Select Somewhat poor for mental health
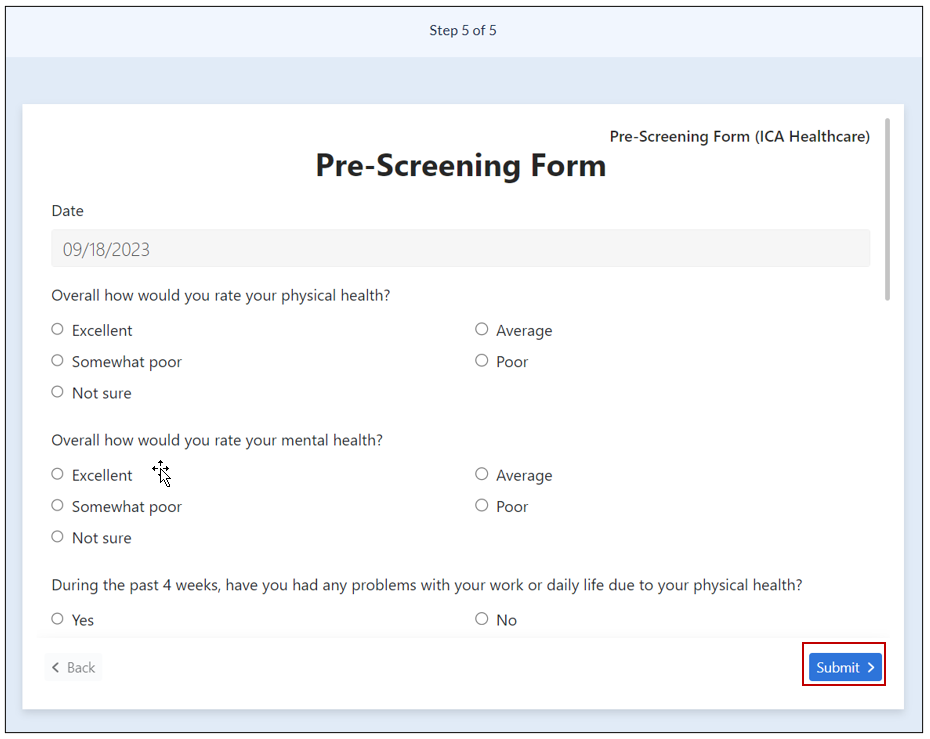Viewport: 930px width, 739px height. 58,506
